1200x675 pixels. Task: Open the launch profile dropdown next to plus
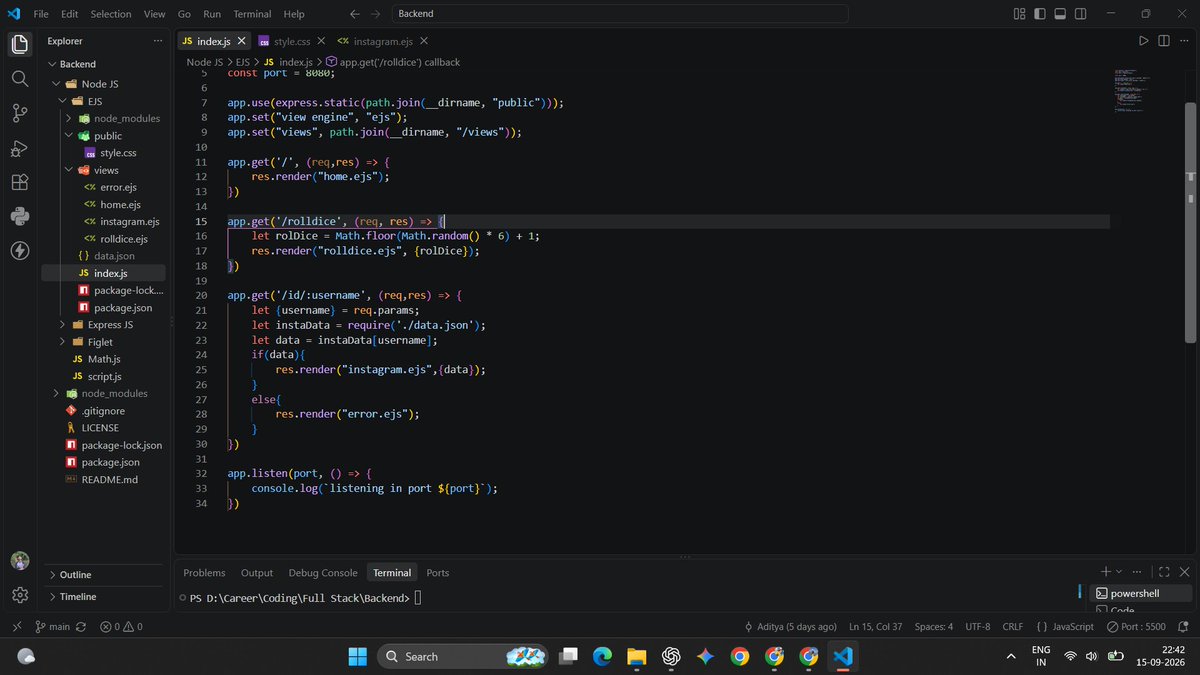[1119, 572]
